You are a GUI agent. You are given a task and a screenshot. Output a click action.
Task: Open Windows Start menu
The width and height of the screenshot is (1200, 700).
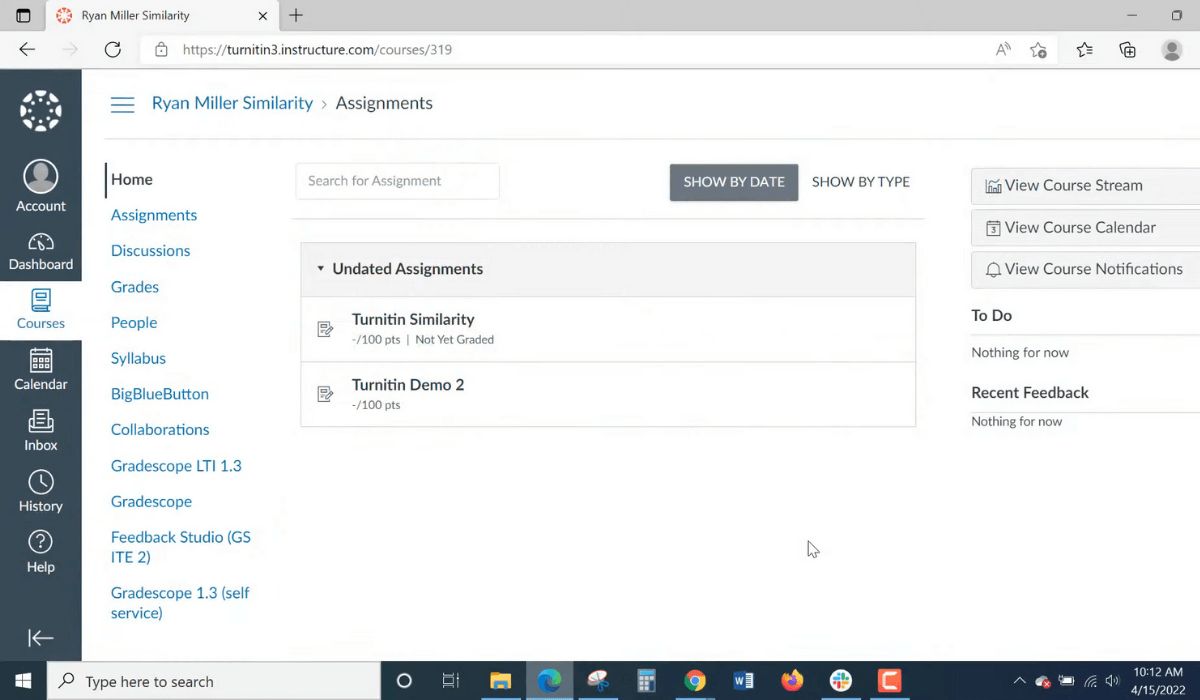point(22,681)
